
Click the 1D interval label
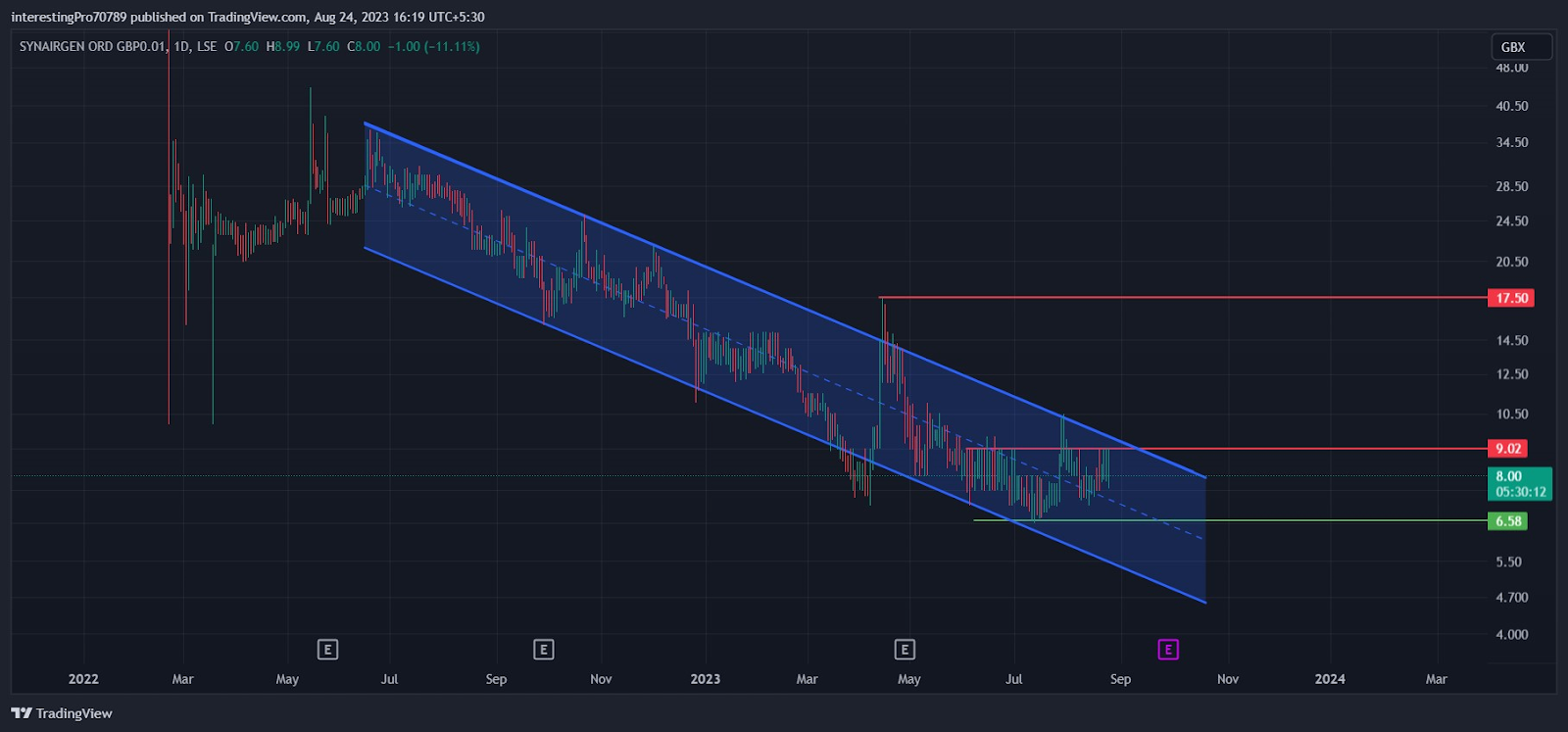coord(182,46)
